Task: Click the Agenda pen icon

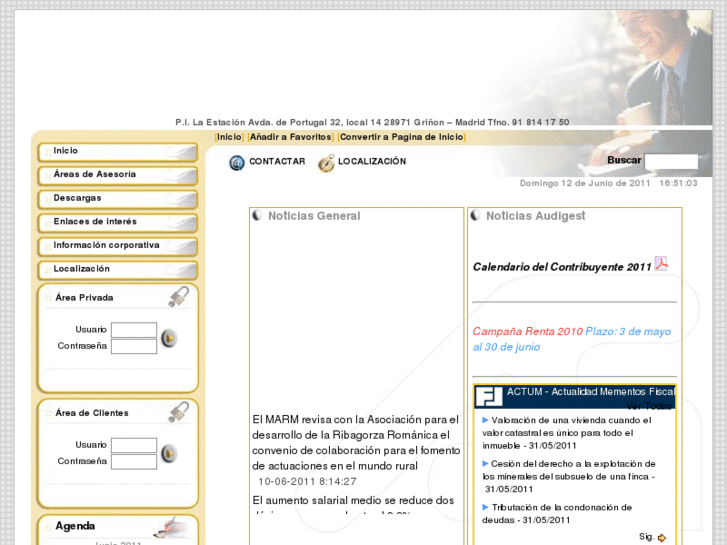Action: [x=172, y=527]
